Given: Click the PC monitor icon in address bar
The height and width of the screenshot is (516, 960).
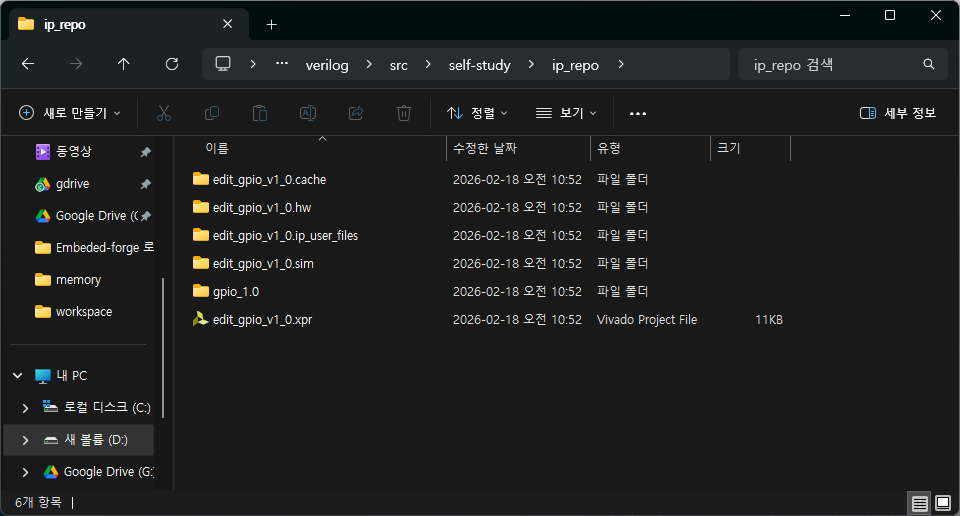Looking at the screenshot, I should [x=223, y=64].
